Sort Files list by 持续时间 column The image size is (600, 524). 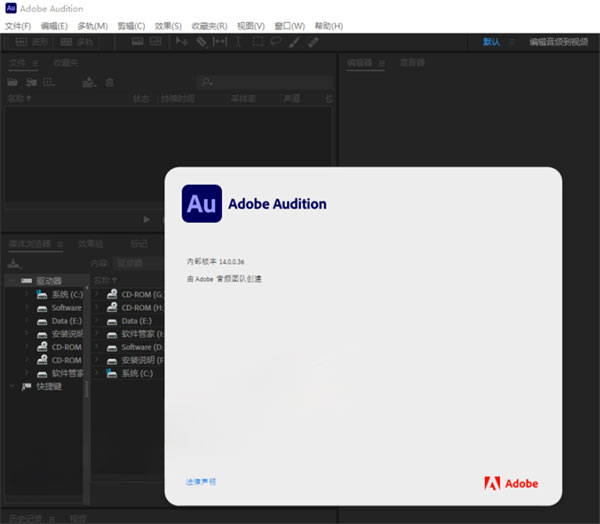point(178,99)
